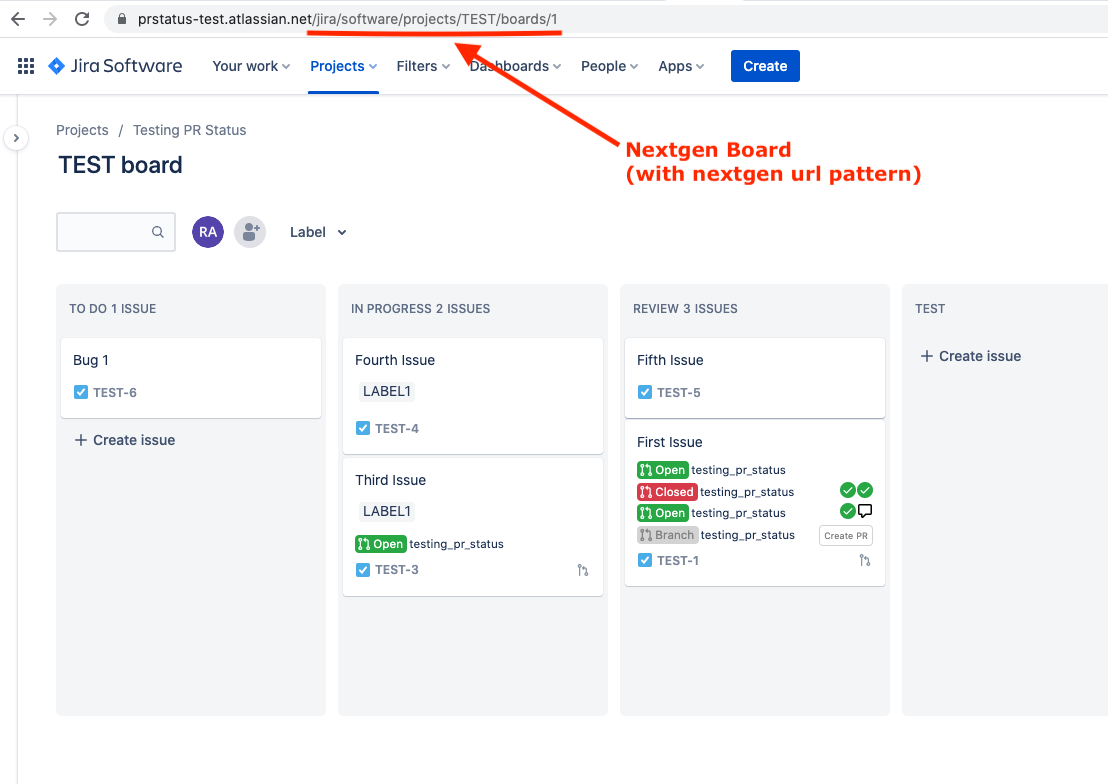Click the plus icon in TEST column
This screenshot has width=1108, height=784.
click(926, 356)
